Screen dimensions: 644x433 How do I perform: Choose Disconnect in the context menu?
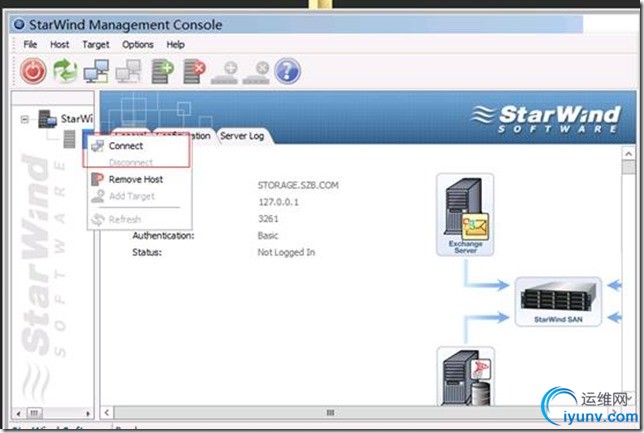pyautogui.click(x=139, y=162)
